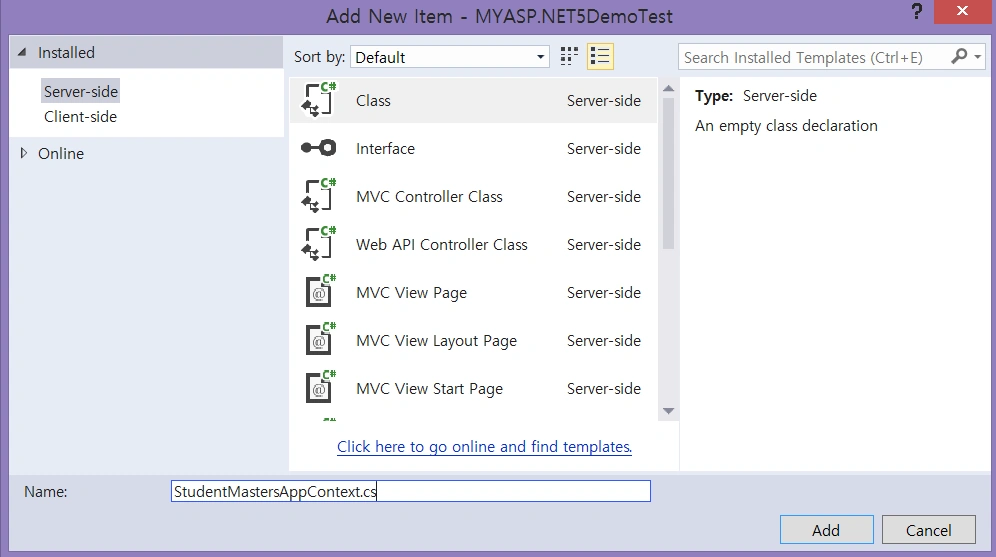Select the Interface template icon
This screenshot has height=557, width=996.
pos(318,148)
